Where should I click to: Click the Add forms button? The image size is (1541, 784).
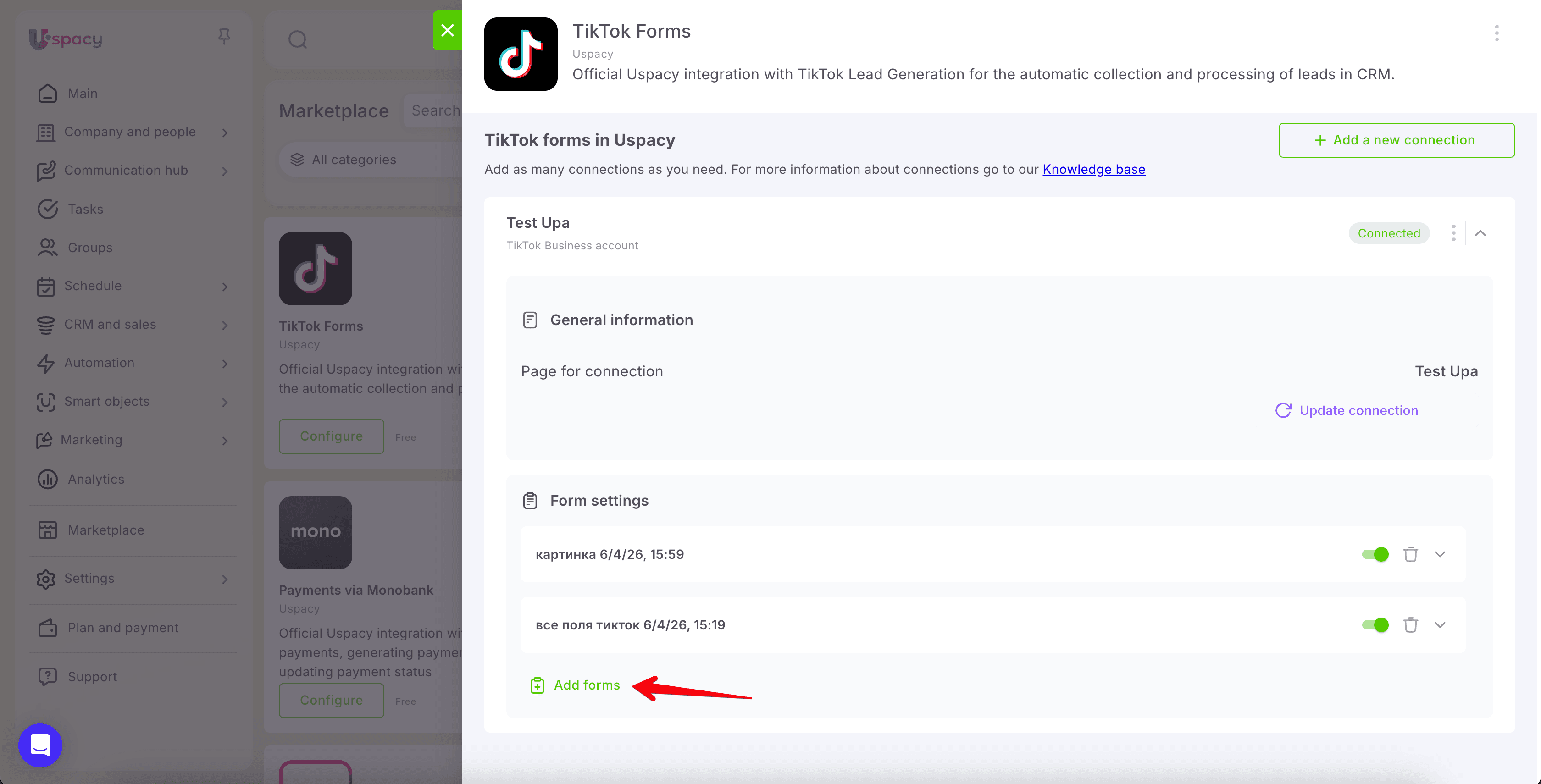click(x=576, y=685)
